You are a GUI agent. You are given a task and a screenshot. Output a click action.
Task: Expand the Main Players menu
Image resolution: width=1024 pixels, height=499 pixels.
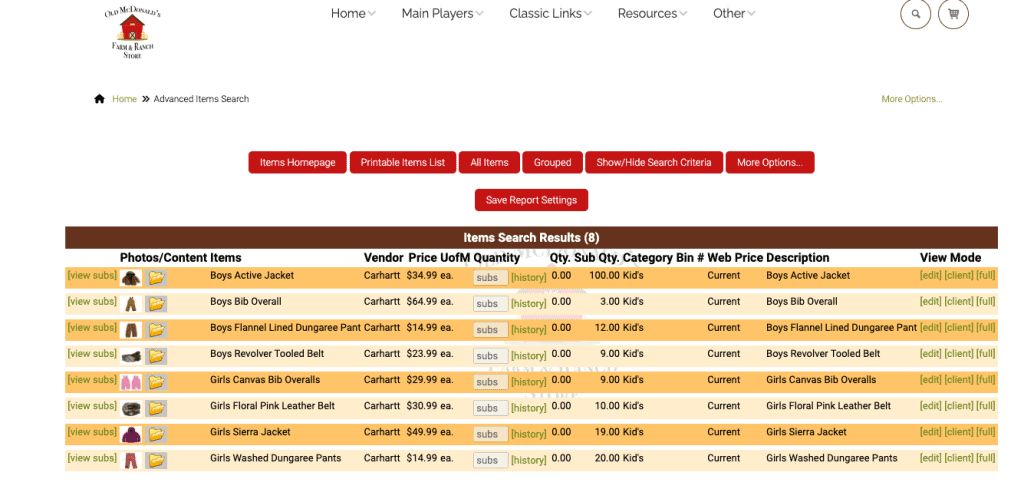[442, 13]
